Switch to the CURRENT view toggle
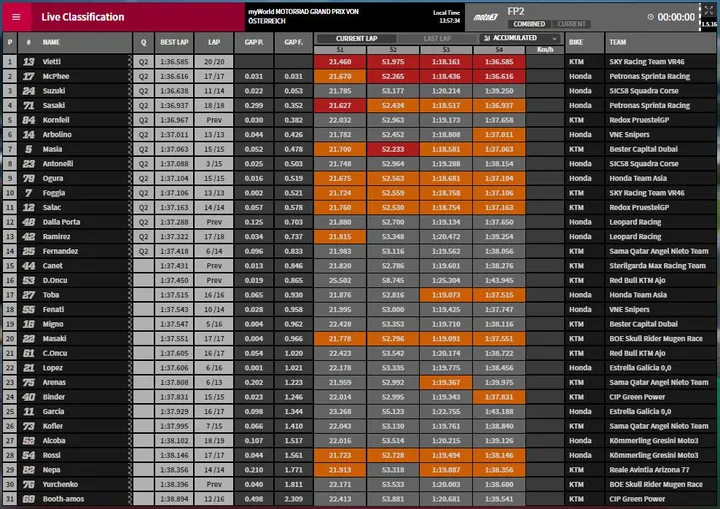This screenshot has width=720, height=509. point(571,24)
